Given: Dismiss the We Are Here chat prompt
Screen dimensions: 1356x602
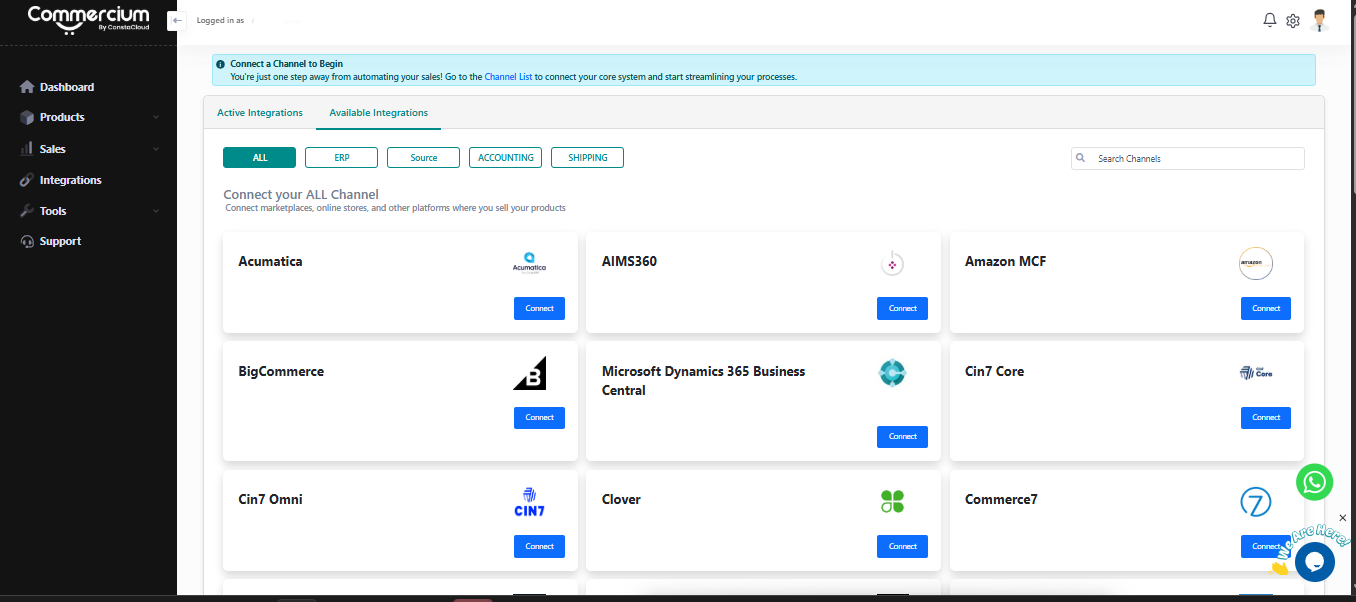Looking at the screenshot, I should [x=1342, y=518].
